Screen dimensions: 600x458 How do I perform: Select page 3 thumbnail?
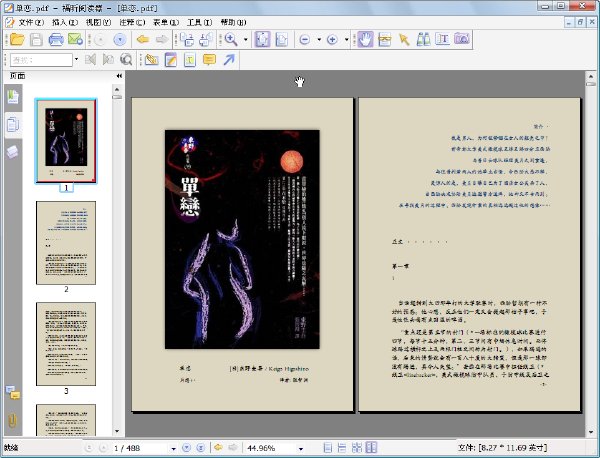point(66,344)
